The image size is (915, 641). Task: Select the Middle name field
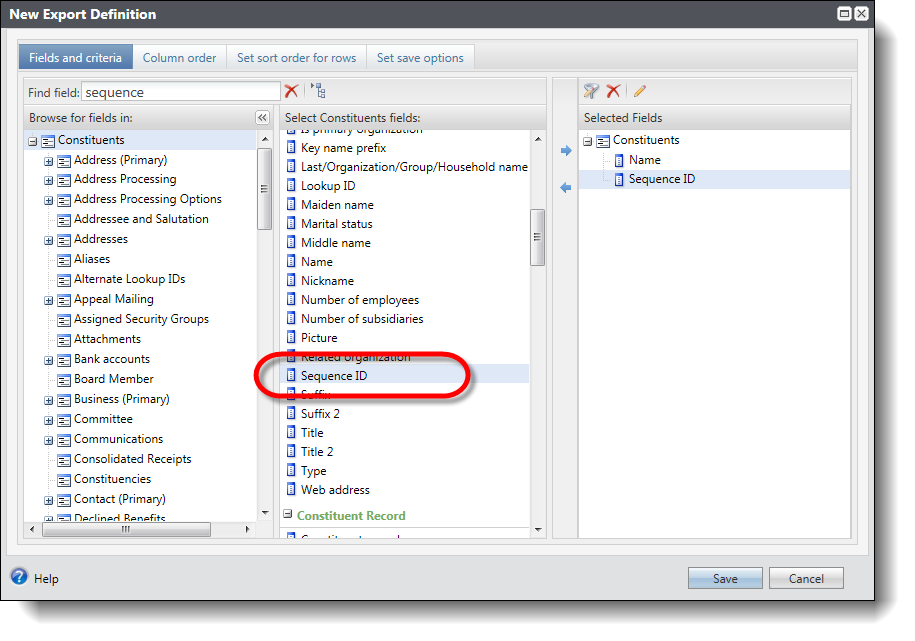[336, 243]
